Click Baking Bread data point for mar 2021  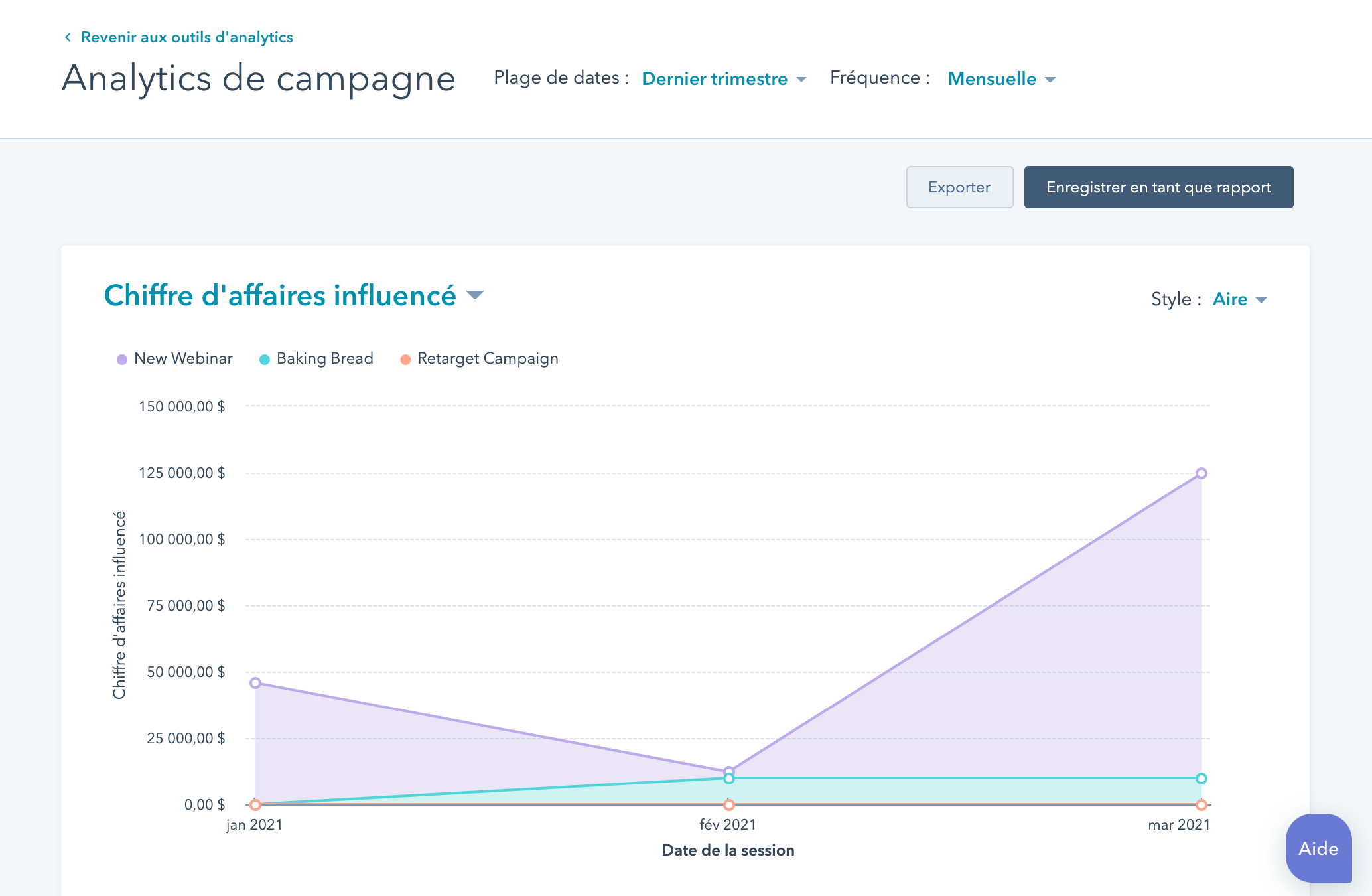tap(1201, 779)
